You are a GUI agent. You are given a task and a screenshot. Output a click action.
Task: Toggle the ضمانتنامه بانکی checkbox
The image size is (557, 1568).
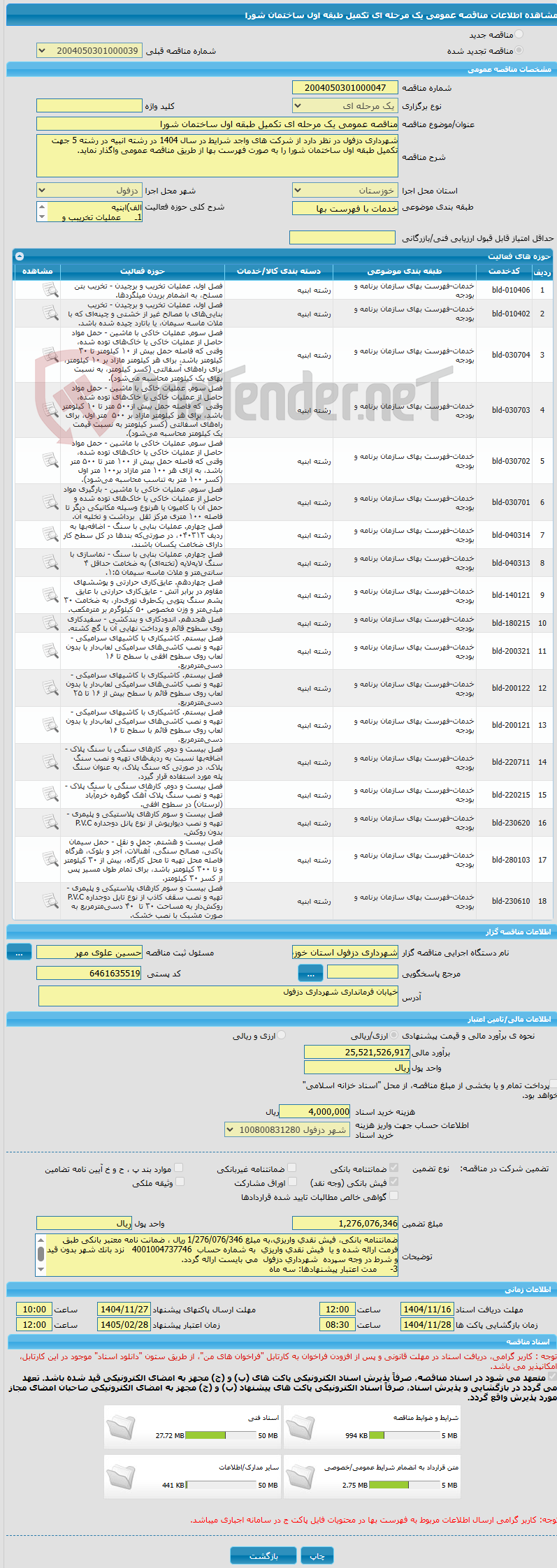[393, 1168]
